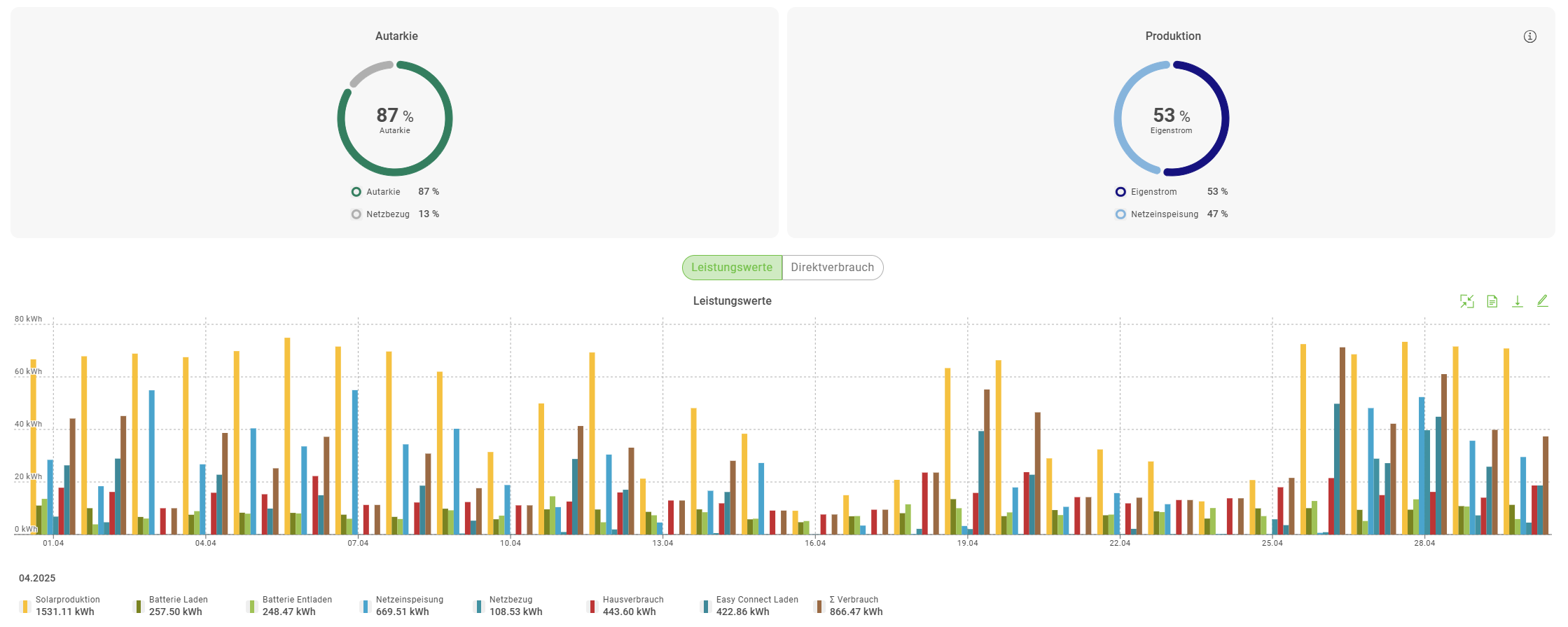Screen dimensions: 1568x627
Task: Click the Batterie Entladen legend label
Action: (x=297, y=600)
